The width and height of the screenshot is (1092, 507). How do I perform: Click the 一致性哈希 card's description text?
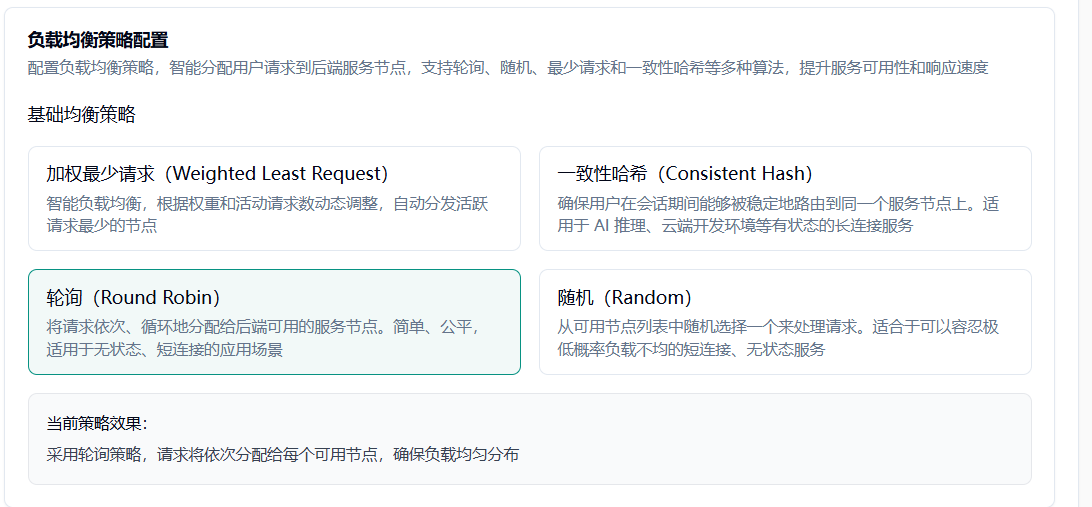coord(778,214)
